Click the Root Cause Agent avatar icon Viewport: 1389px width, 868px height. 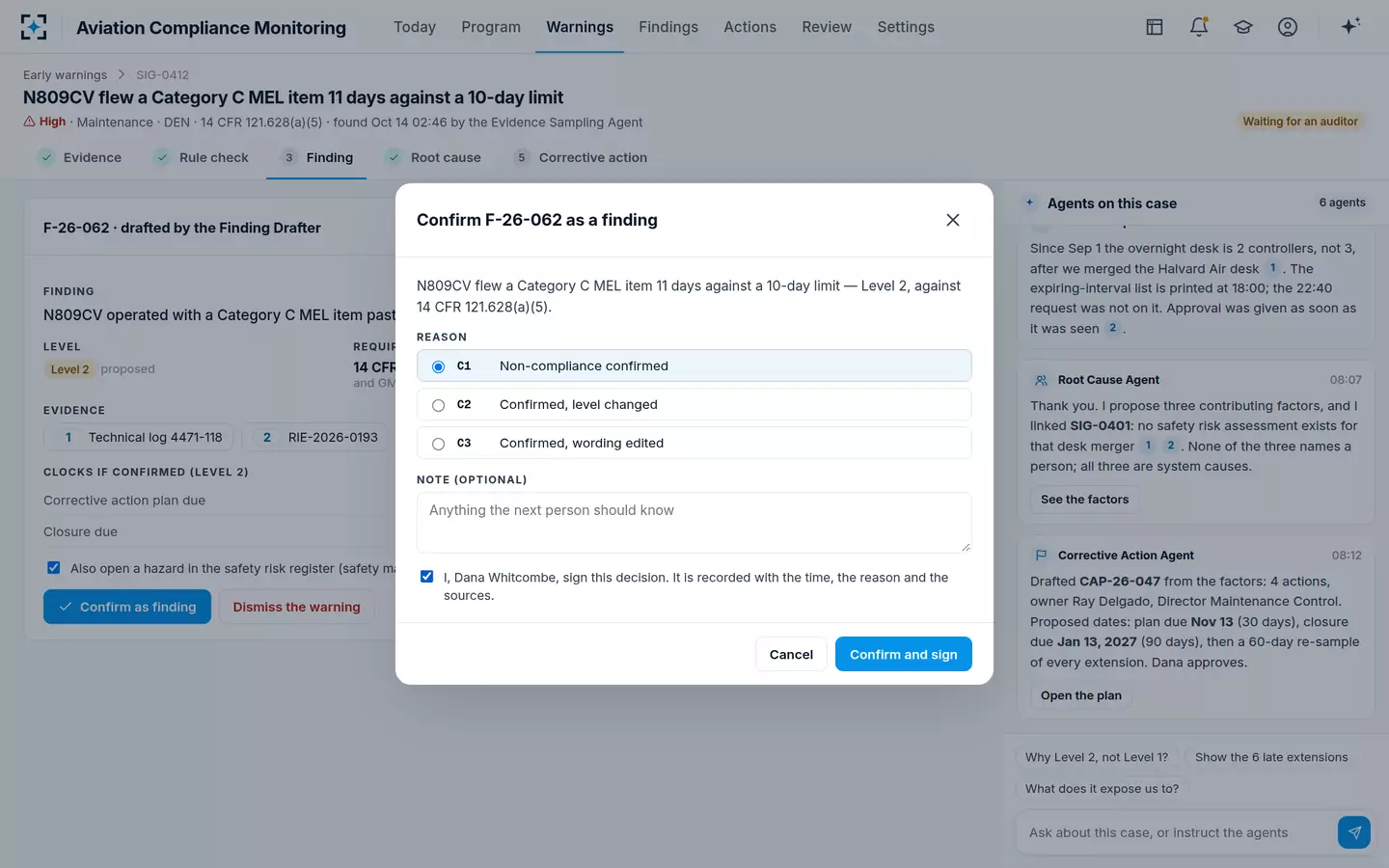[1041, 380]
